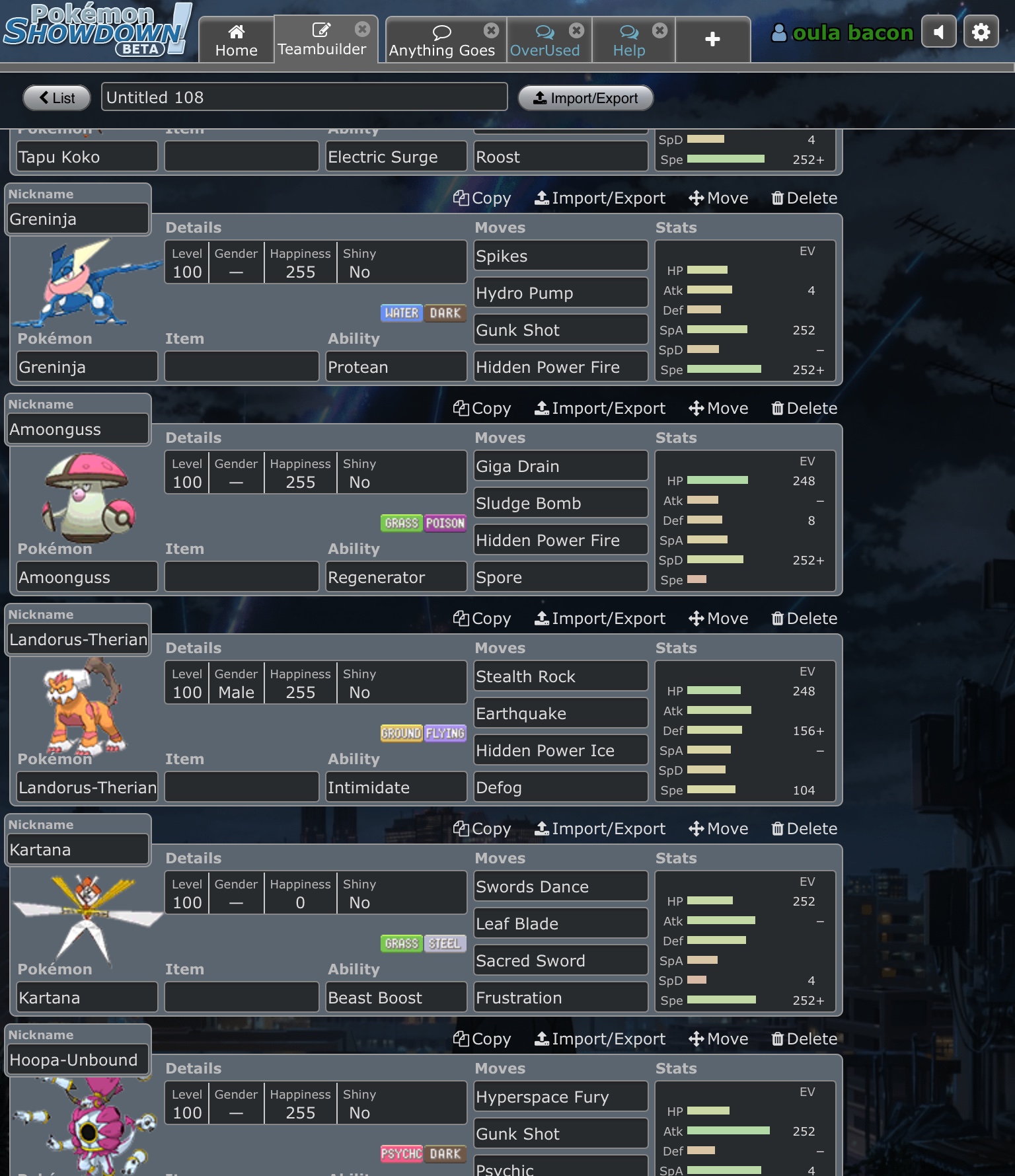Copy the Greninja set
This screenshot has width=1015, height=1176.
coord(482,198)
